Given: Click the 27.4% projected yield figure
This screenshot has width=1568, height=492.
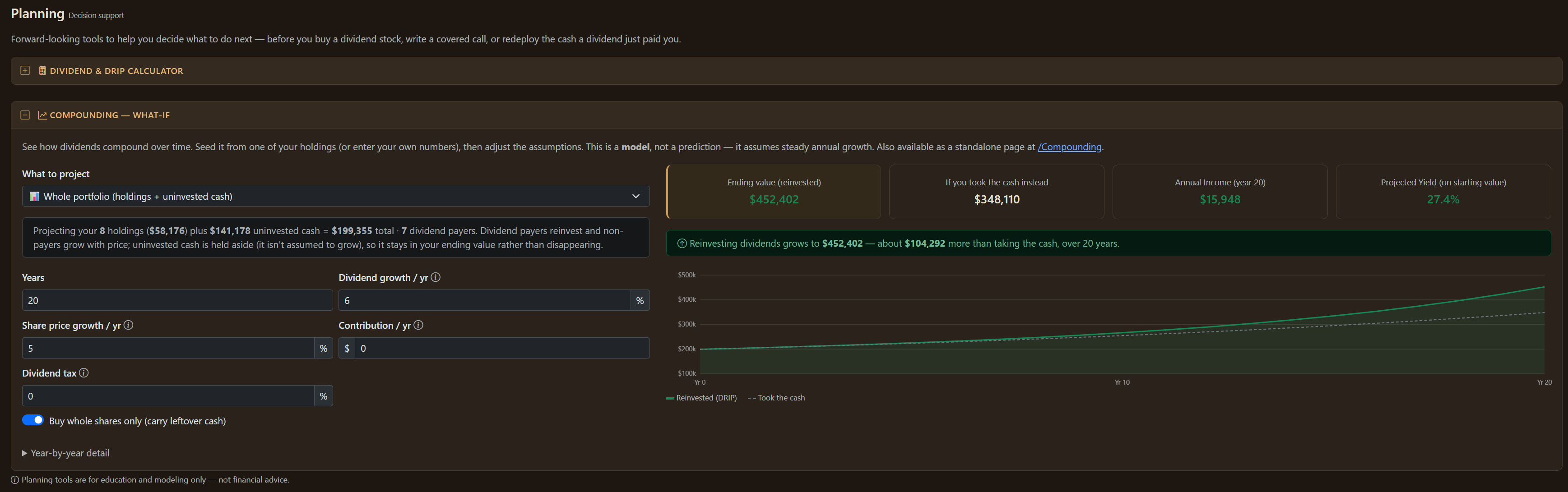Looking at the screenshot, I should (x=1443, y=199).
